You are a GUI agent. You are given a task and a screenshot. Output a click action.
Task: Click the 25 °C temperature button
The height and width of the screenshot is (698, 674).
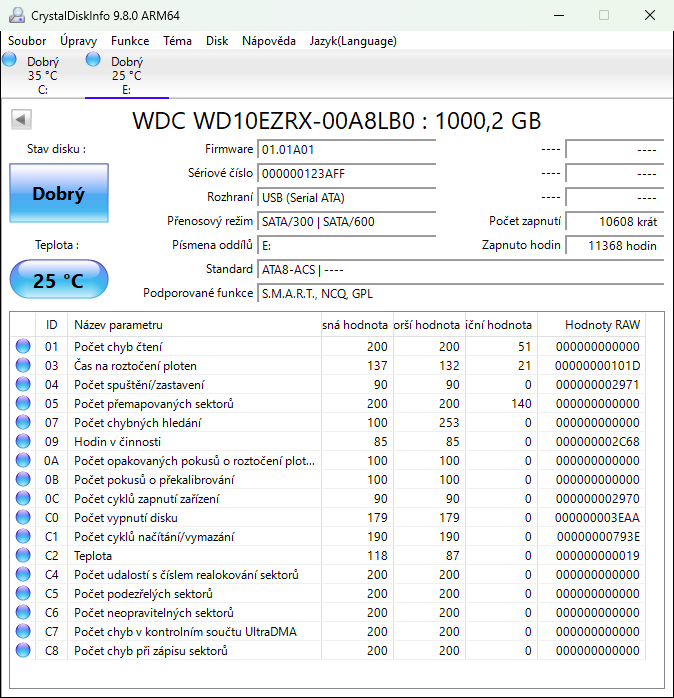59,280
